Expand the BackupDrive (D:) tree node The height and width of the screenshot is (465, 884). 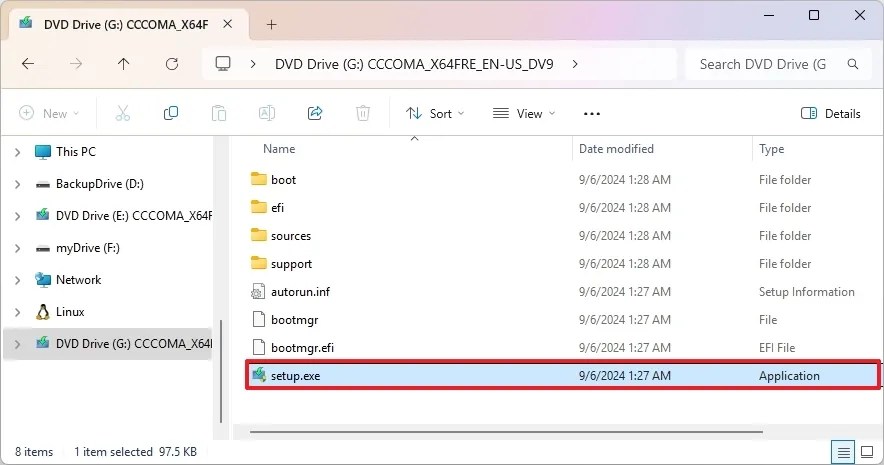[x=17, y=184]
